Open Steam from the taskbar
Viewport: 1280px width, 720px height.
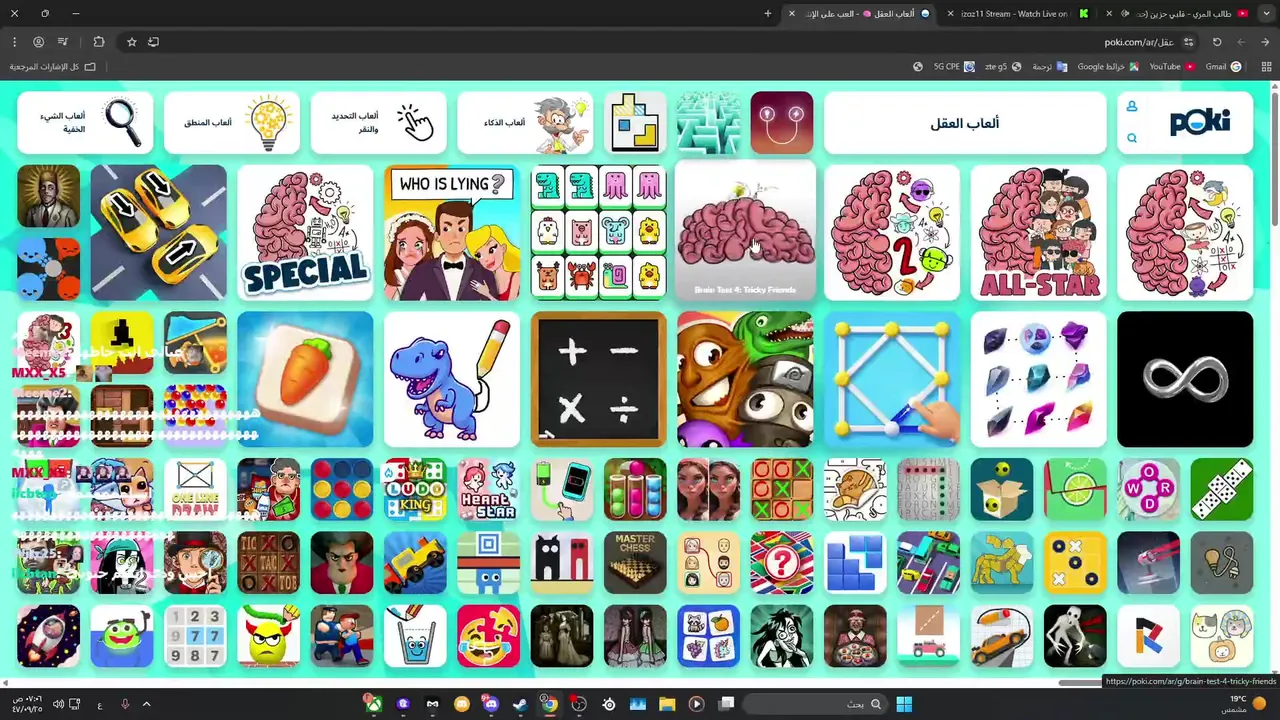point(520,704)
